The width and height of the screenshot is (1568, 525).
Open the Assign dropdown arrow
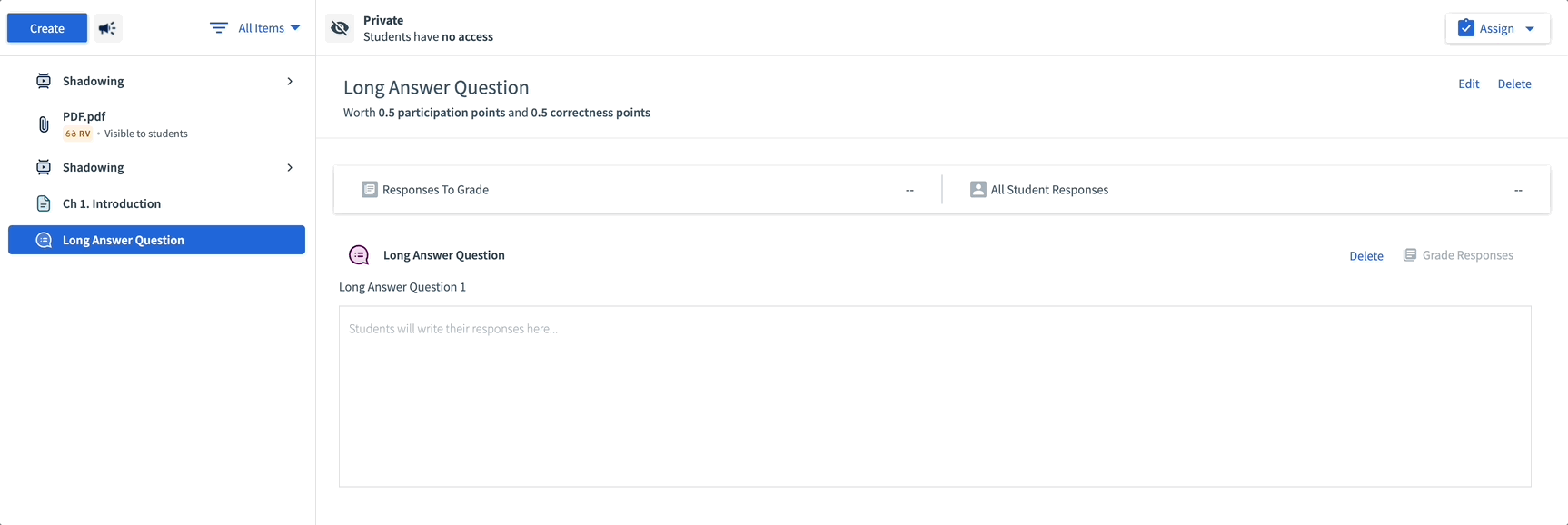(x=1530, y=28)
